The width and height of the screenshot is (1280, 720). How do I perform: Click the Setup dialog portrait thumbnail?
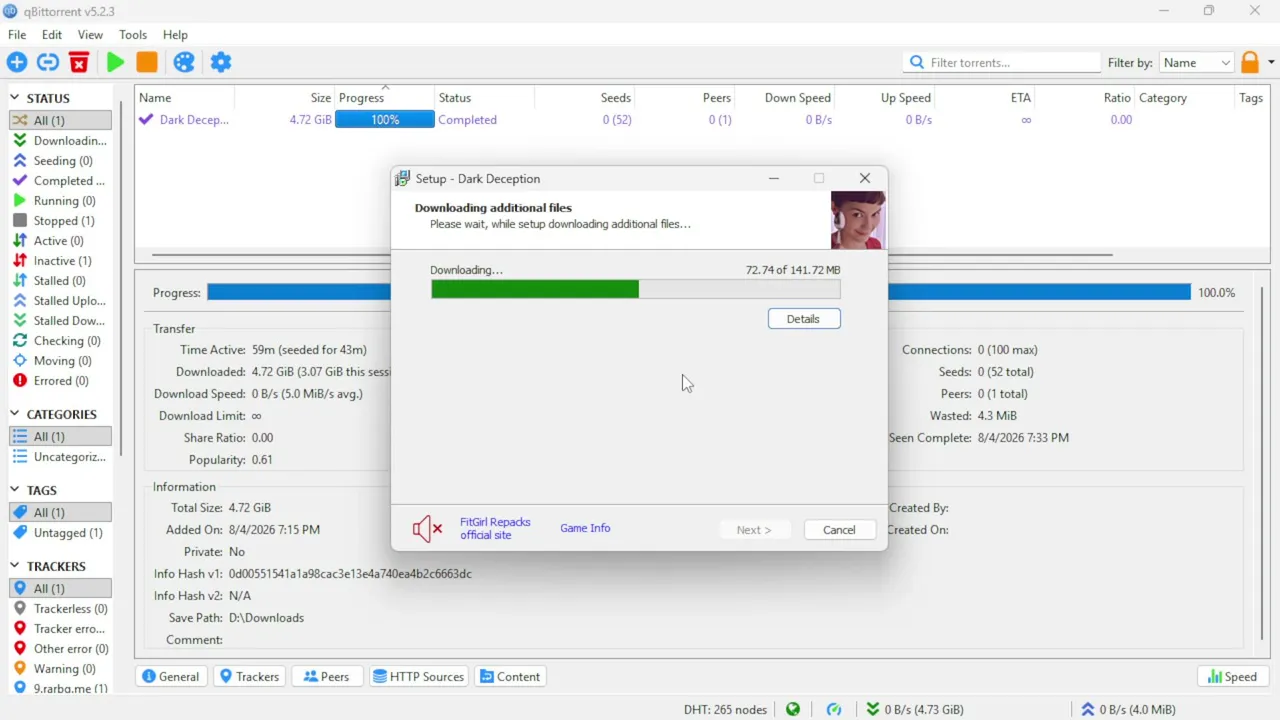[x=858, y=220]
